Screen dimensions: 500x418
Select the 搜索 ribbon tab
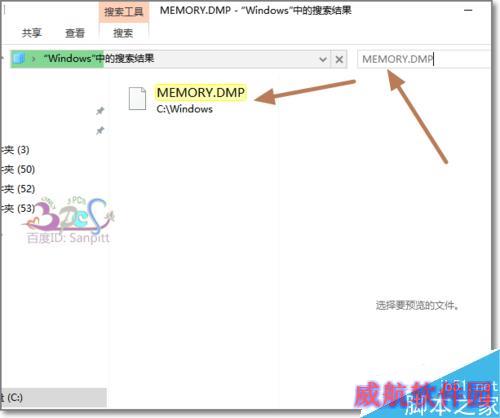tap(123, 33)
